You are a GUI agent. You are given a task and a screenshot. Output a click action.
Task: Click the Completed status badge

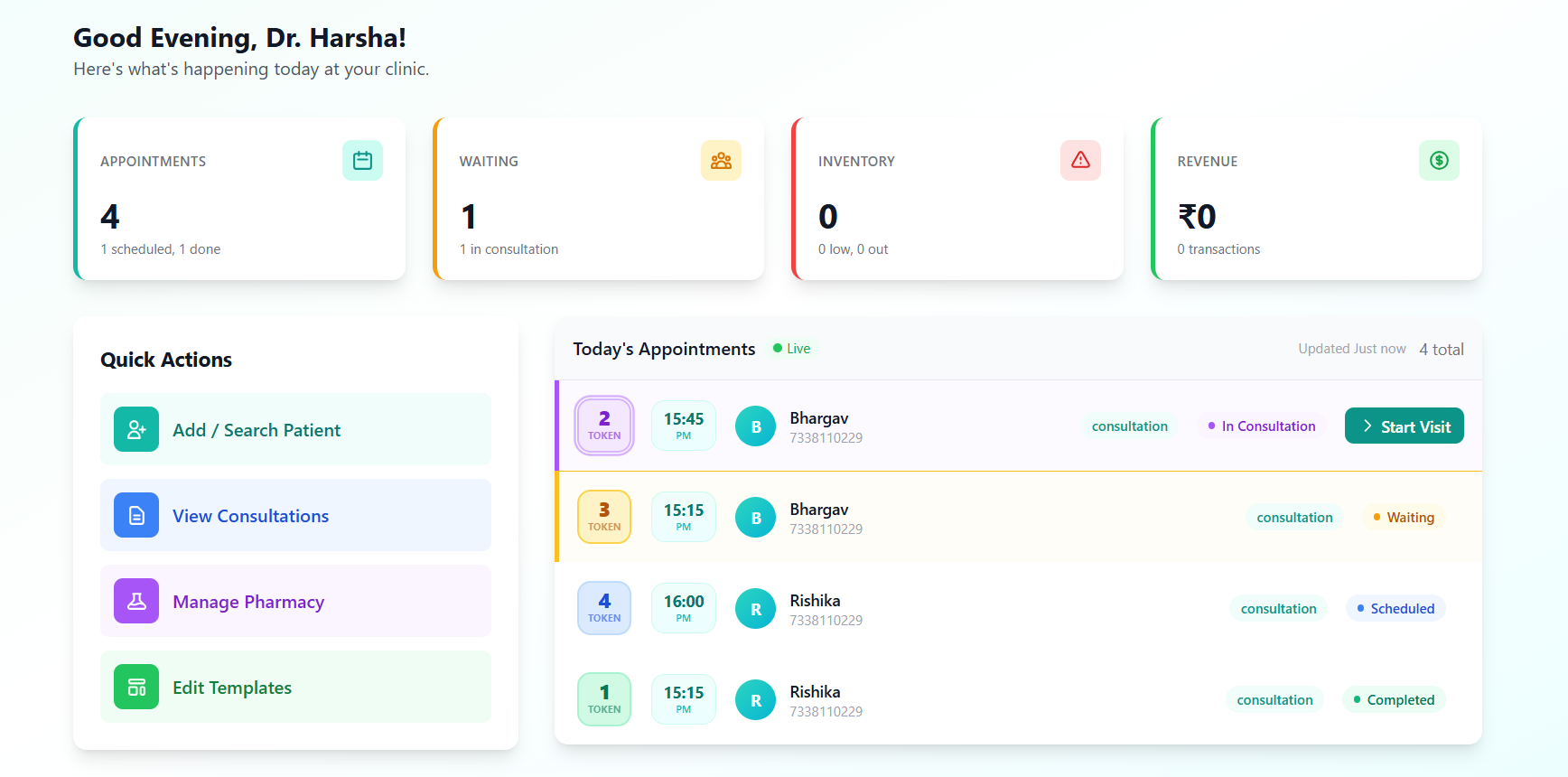click(x=1394, y=700)
